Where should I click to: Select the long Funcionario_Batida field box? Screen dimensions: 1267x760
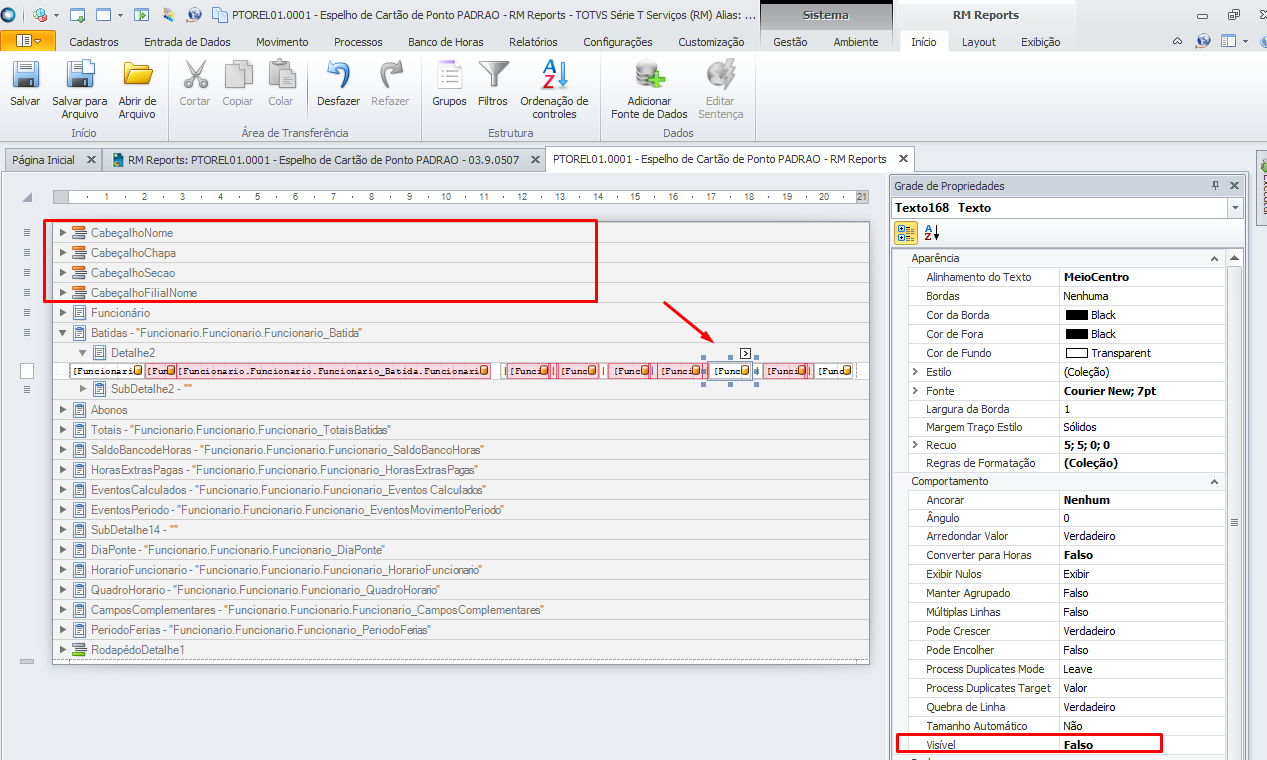coord(334,371)
